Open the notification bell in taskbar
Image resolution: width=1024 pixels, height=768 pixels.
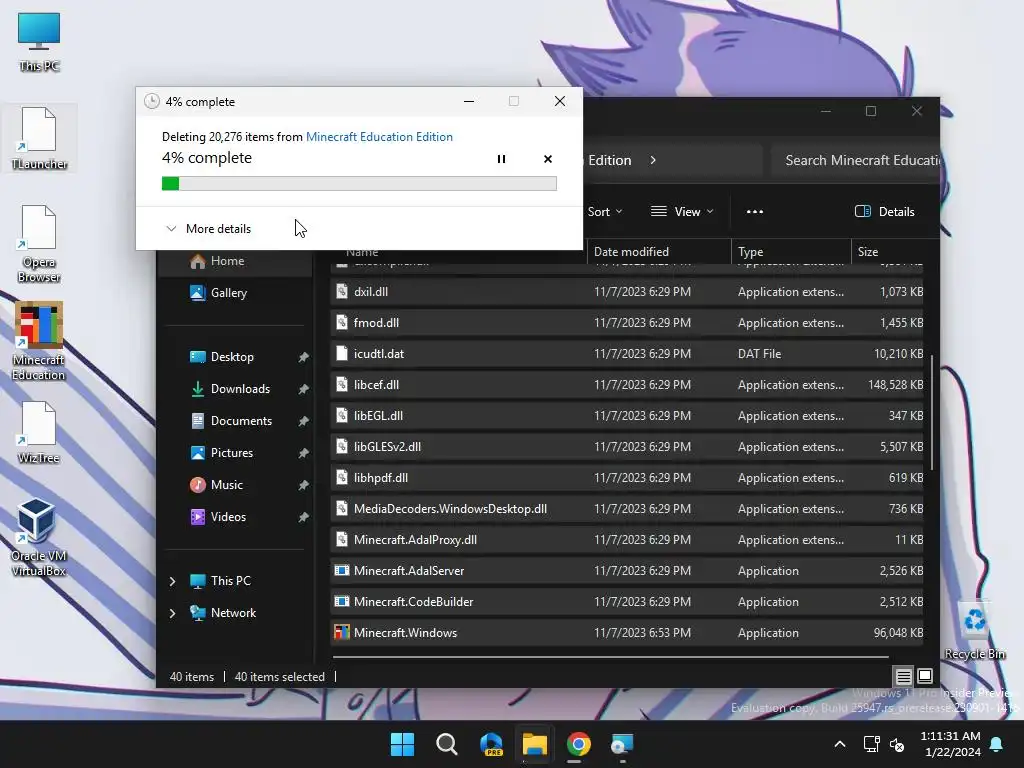(997, 744)
